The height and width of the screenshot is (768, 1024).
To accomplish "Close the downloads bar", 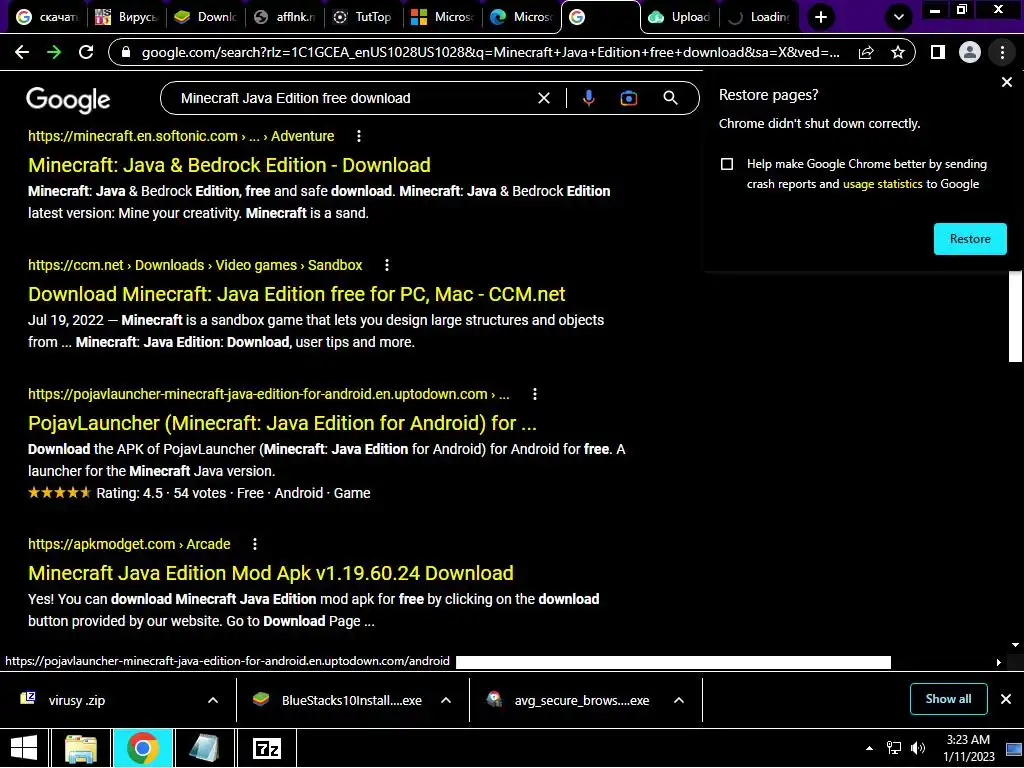I will point(1006,699).
